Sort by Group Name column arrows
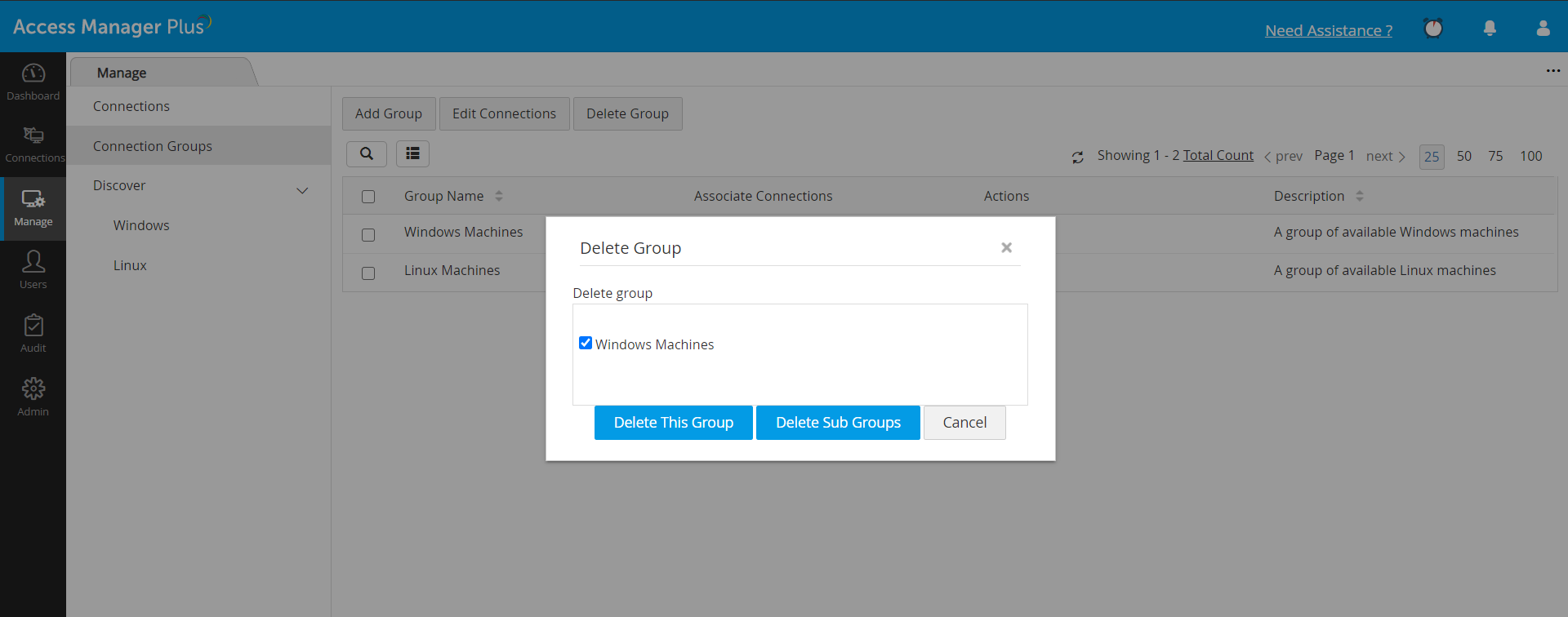Screen dimensions: 1568x617 [499, 196]
